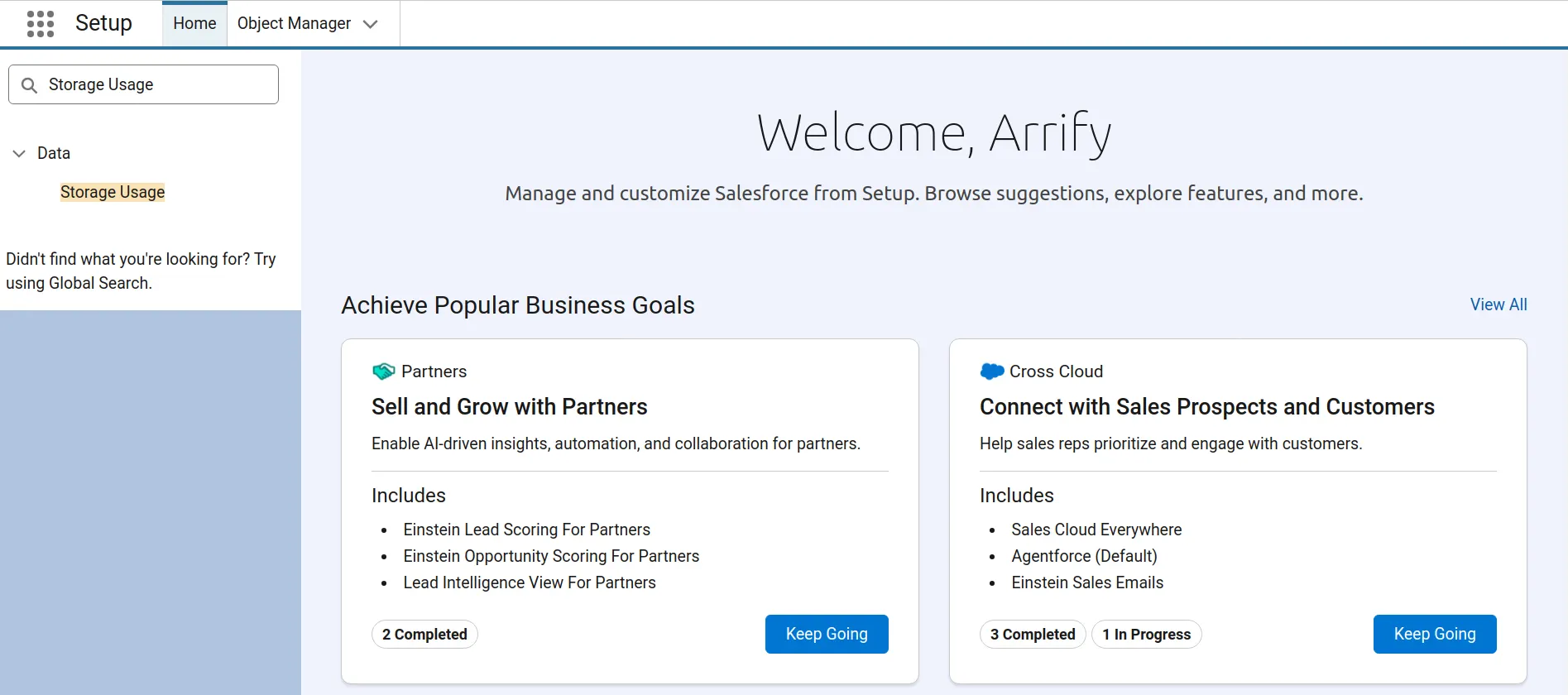The height and width of the screenshot is (695, 1568).
Task: Click the 2 Completed badge
Action: [x=424, y=635]
